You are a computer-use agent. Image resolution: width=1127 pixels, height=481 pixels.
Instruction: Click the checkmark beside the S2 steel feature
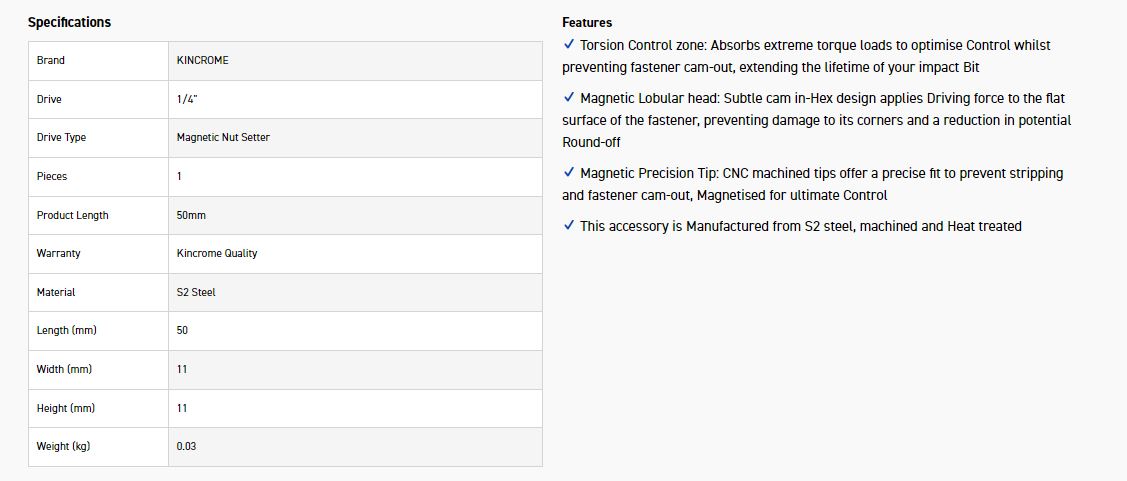(569, 226)
